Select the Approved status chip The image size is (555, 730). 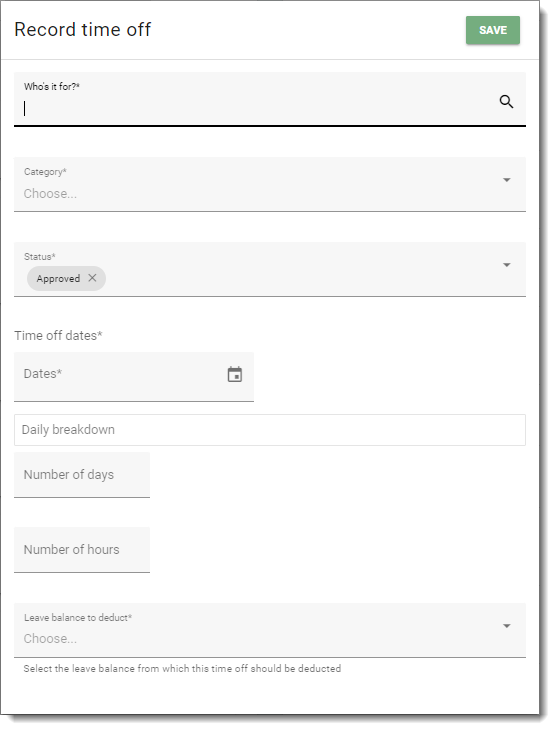58,278
